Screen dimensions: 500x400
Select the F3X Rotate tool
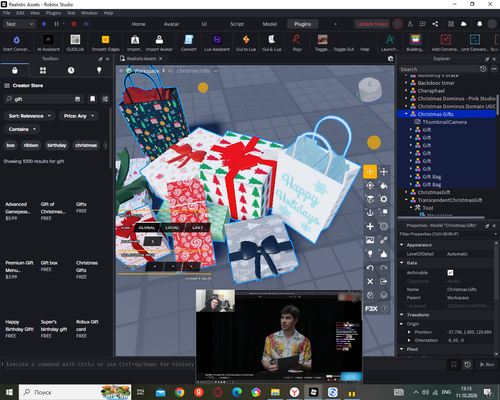click(x=370, y=185)
